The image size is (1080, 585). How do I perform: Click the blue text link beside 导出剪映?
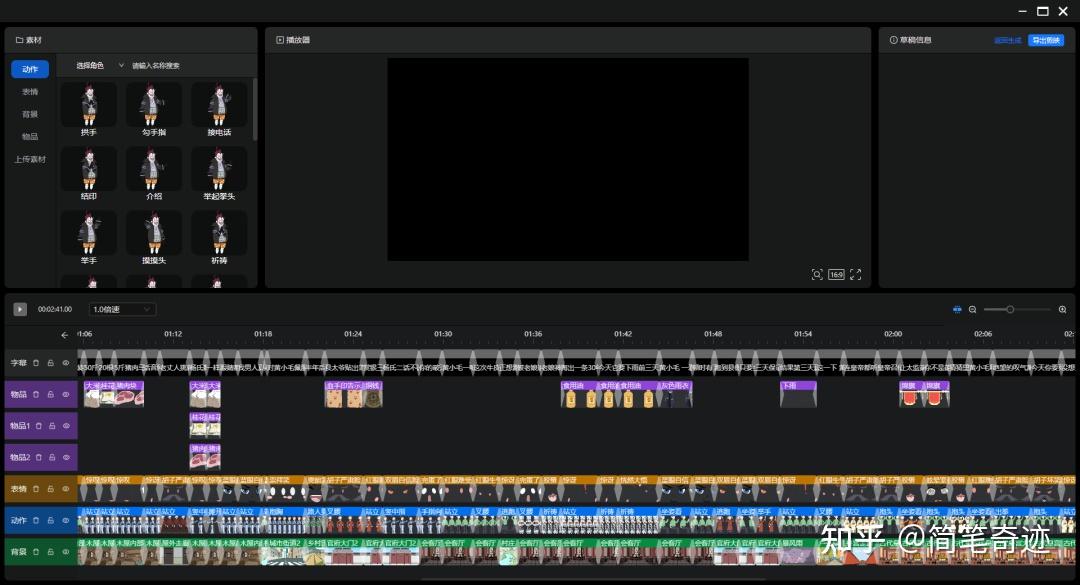(x=1007, y=40)
